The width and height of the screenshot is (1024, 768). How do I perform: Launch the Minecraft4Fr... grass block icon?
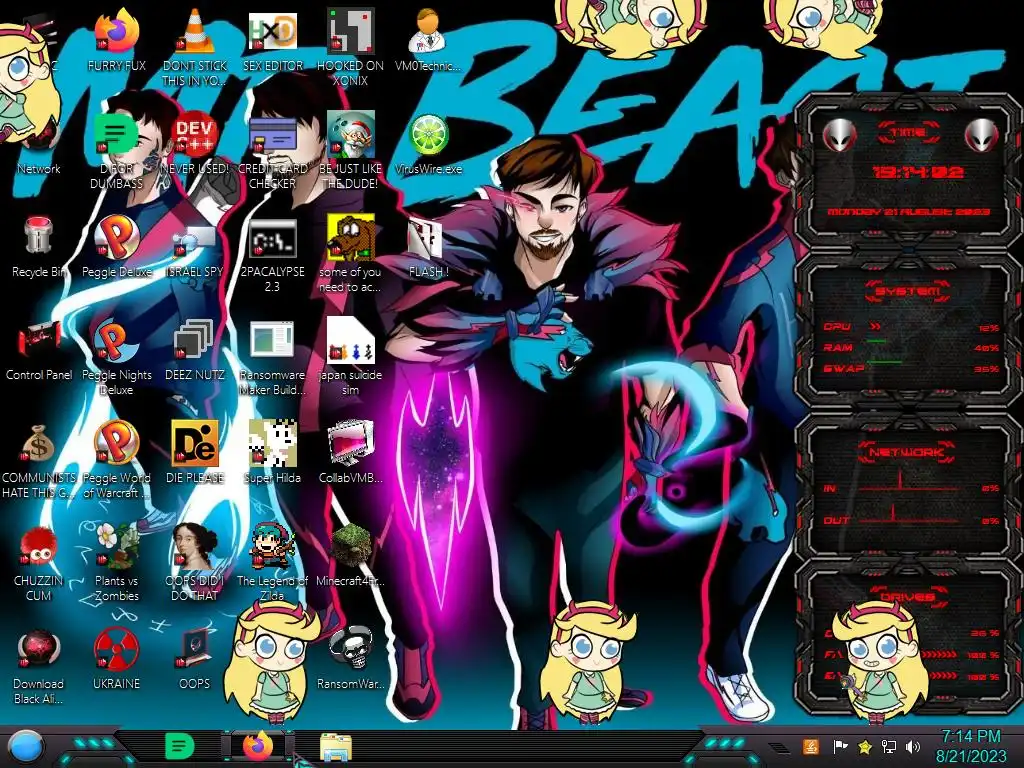[350, 546]
